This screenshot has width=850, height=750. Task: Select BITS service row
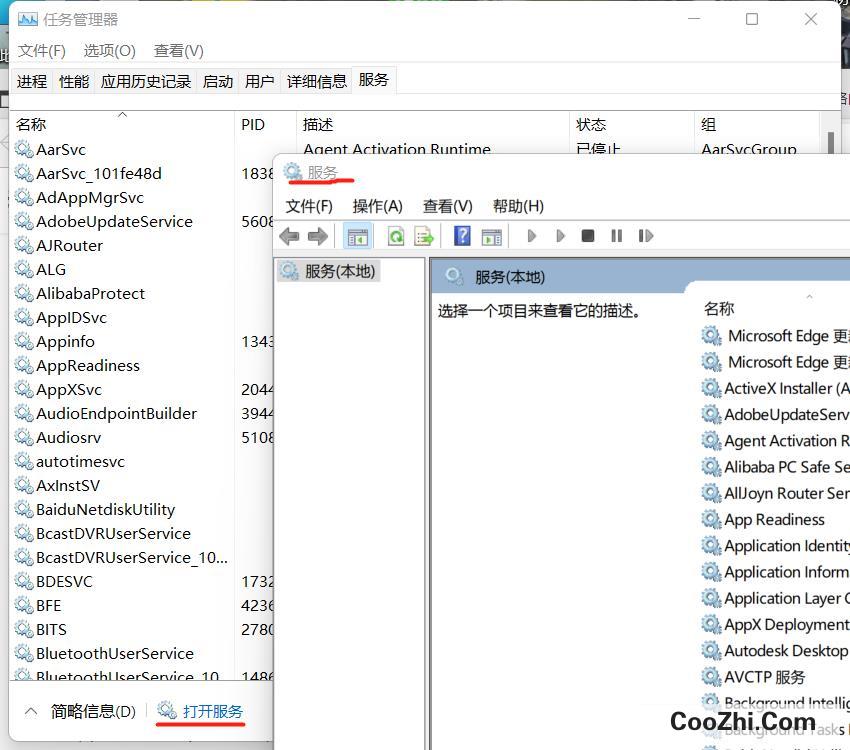coord(51,629)
